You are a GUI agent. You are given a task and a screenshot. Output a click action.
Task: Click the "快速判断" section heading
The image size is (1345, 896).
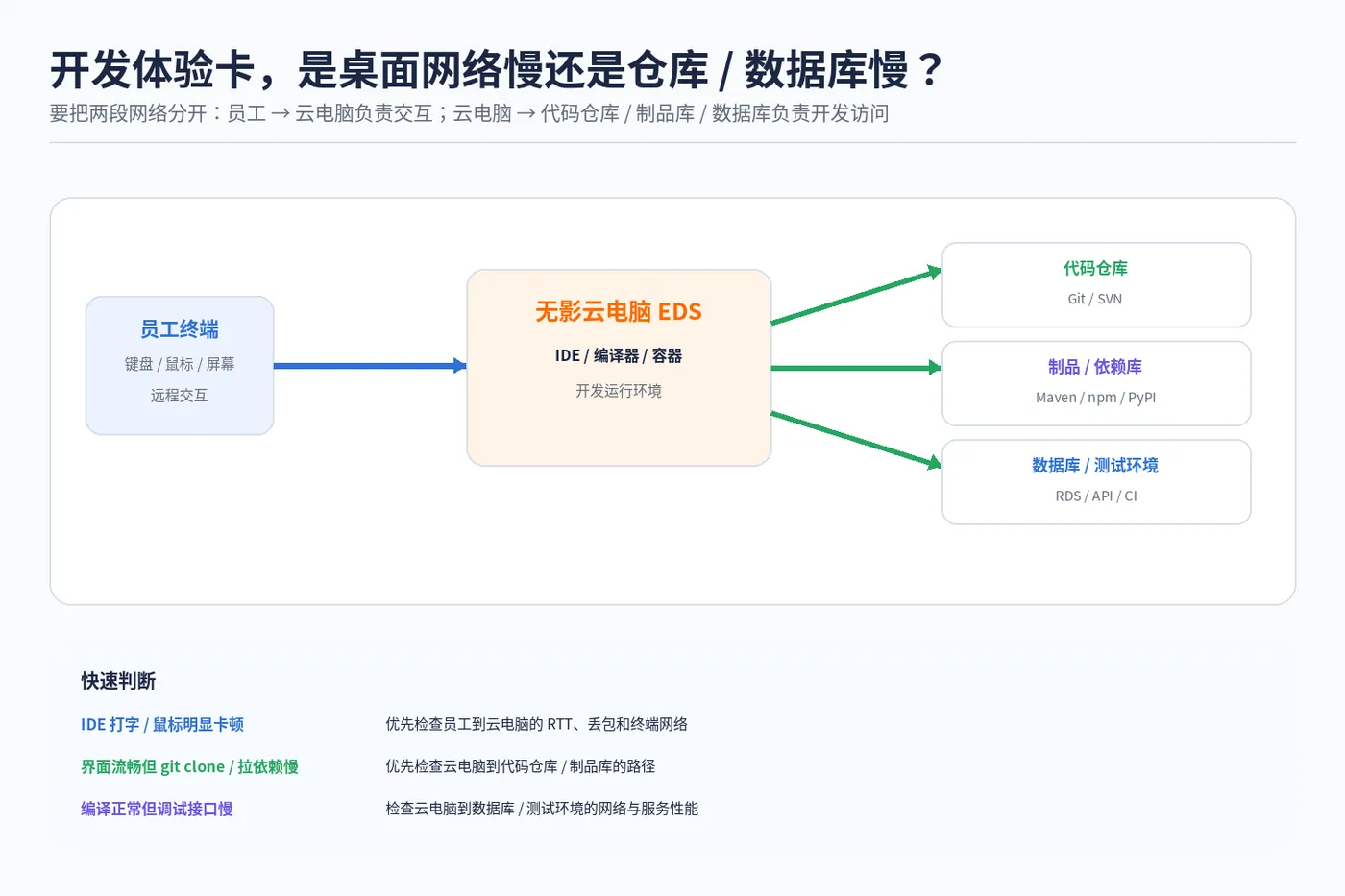pyautogui.click(x=118, y=681)
